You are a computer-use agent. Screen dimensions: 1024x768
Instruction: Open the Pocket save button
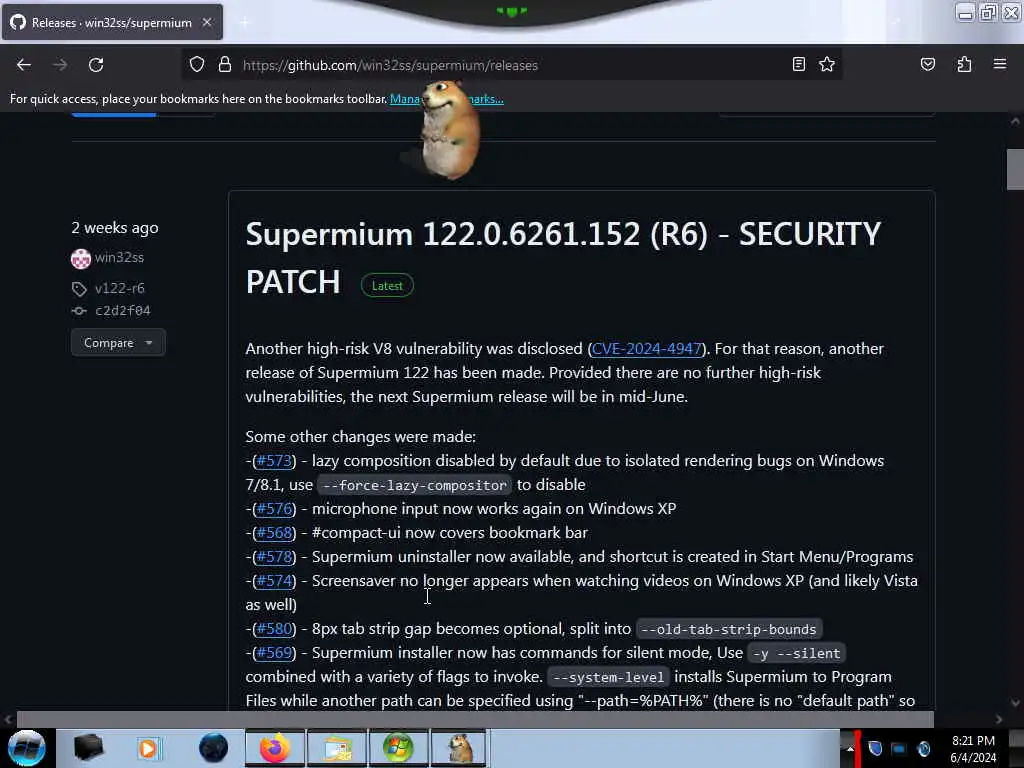click(927, 64)
